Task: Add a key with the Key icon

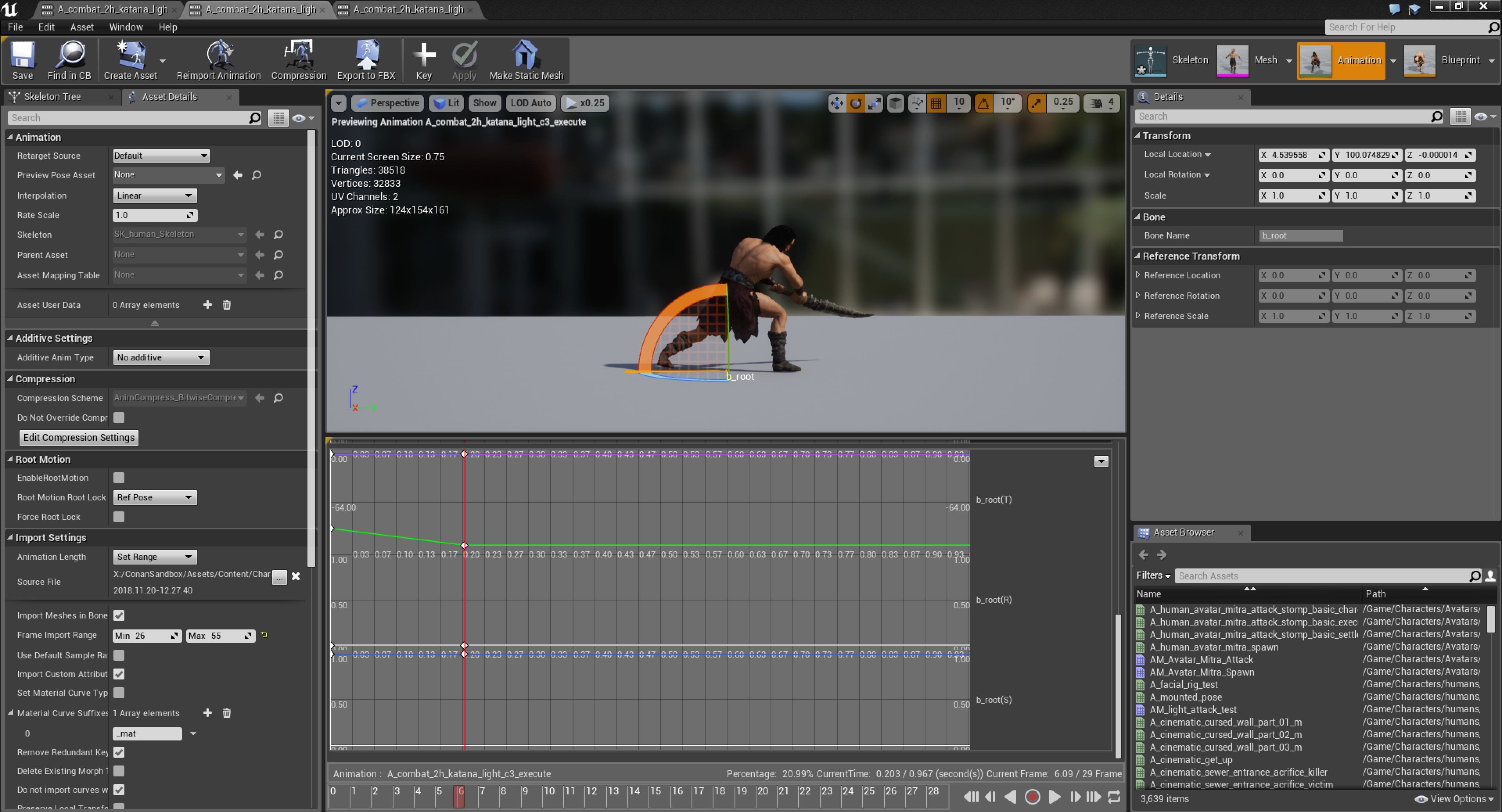Action: coord(424,56)
